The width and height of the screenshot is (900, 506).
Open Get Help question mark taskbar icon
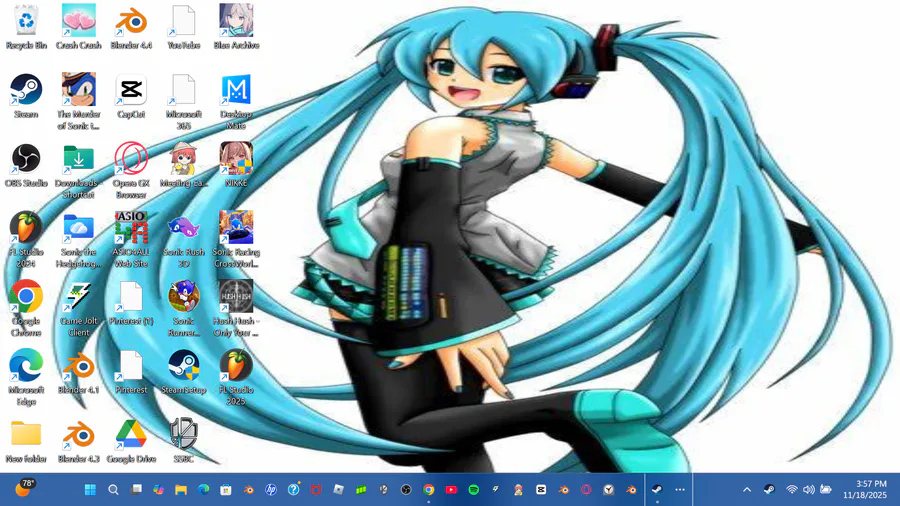click(x=294, y=489)
